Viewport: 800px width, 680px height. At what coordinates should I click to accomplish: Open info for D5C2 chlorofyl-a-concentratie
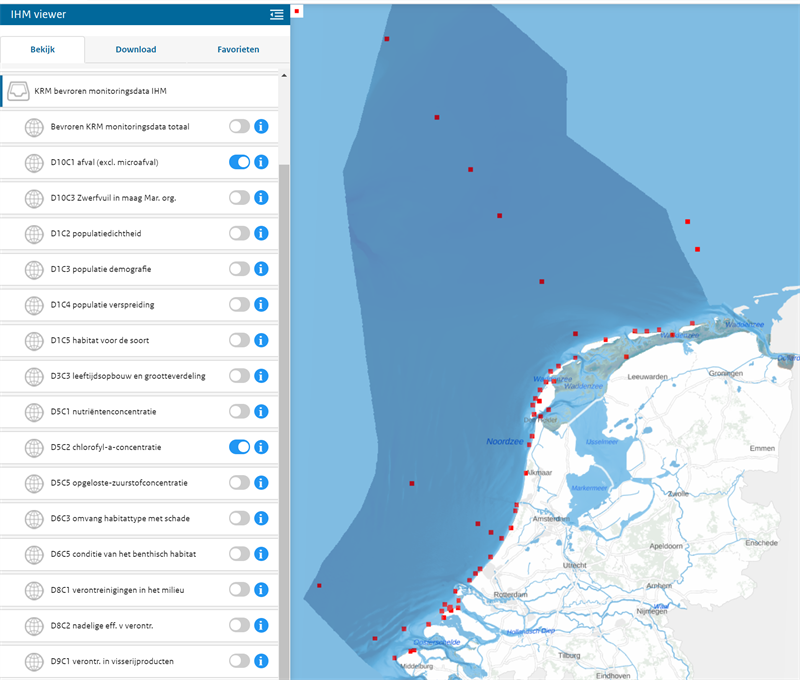click(x=261, y=447)
